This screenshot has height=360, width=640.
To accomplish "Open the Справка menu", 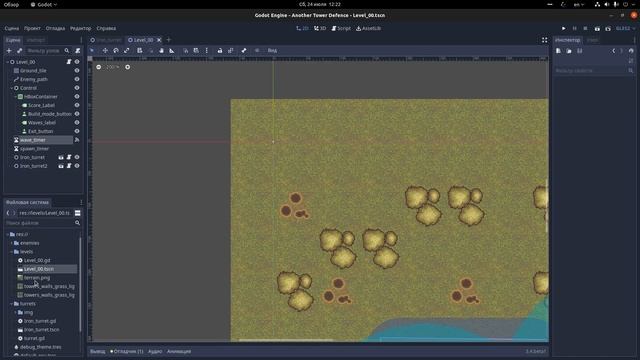I will pyautogui.click(x=106, y=29).
